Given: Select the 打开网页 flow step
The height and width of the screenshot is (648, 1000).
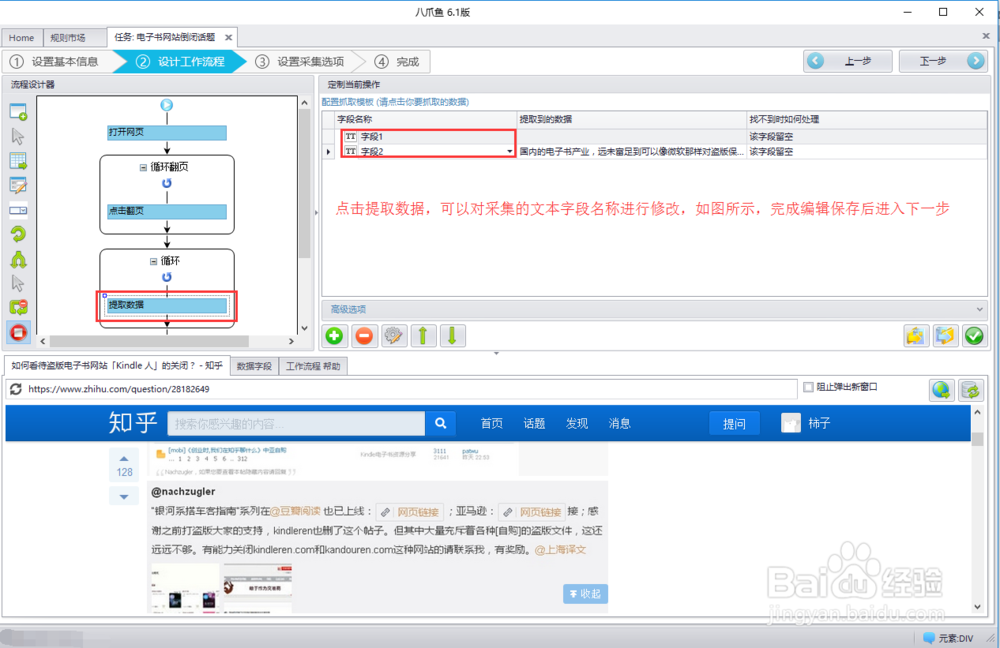Looking at the screenshot, I should 166,133.
